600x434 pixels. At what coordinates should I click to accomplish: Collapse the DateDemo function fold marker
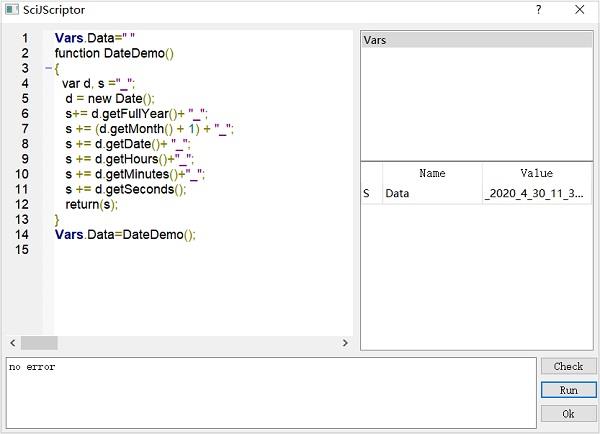point(49,69)
